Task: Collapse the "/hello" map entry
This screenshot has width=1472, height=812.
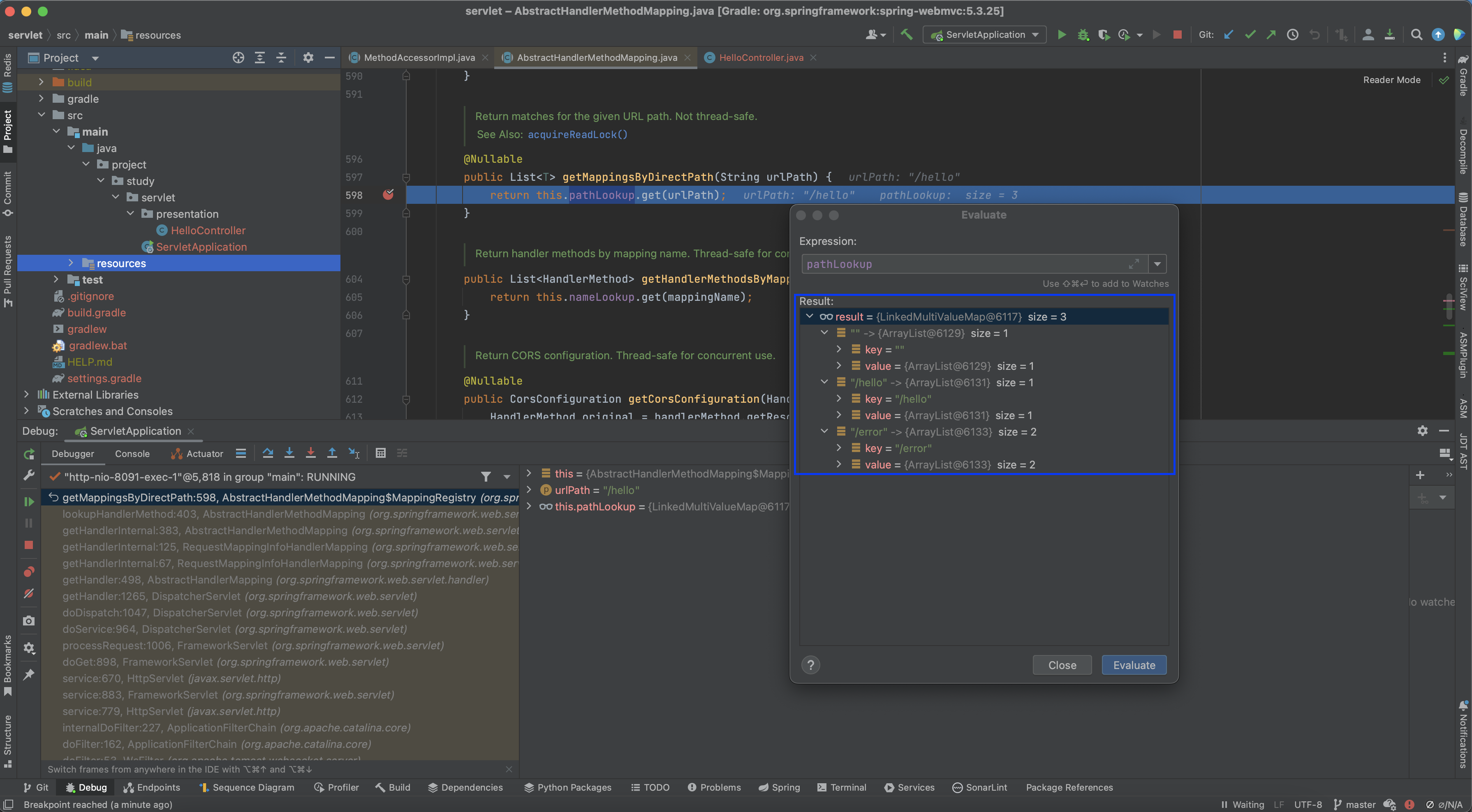Action: (x=824, y=382)
